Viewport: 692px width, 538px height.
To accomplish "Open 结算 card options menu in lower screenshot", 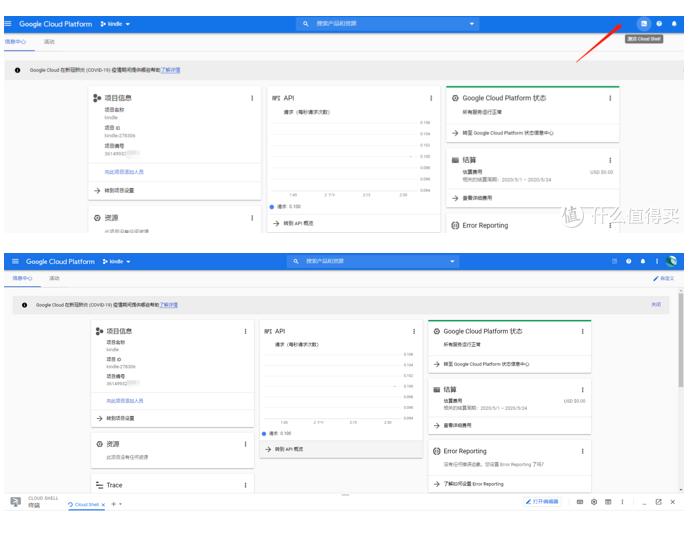I will [x=583, y=390].
